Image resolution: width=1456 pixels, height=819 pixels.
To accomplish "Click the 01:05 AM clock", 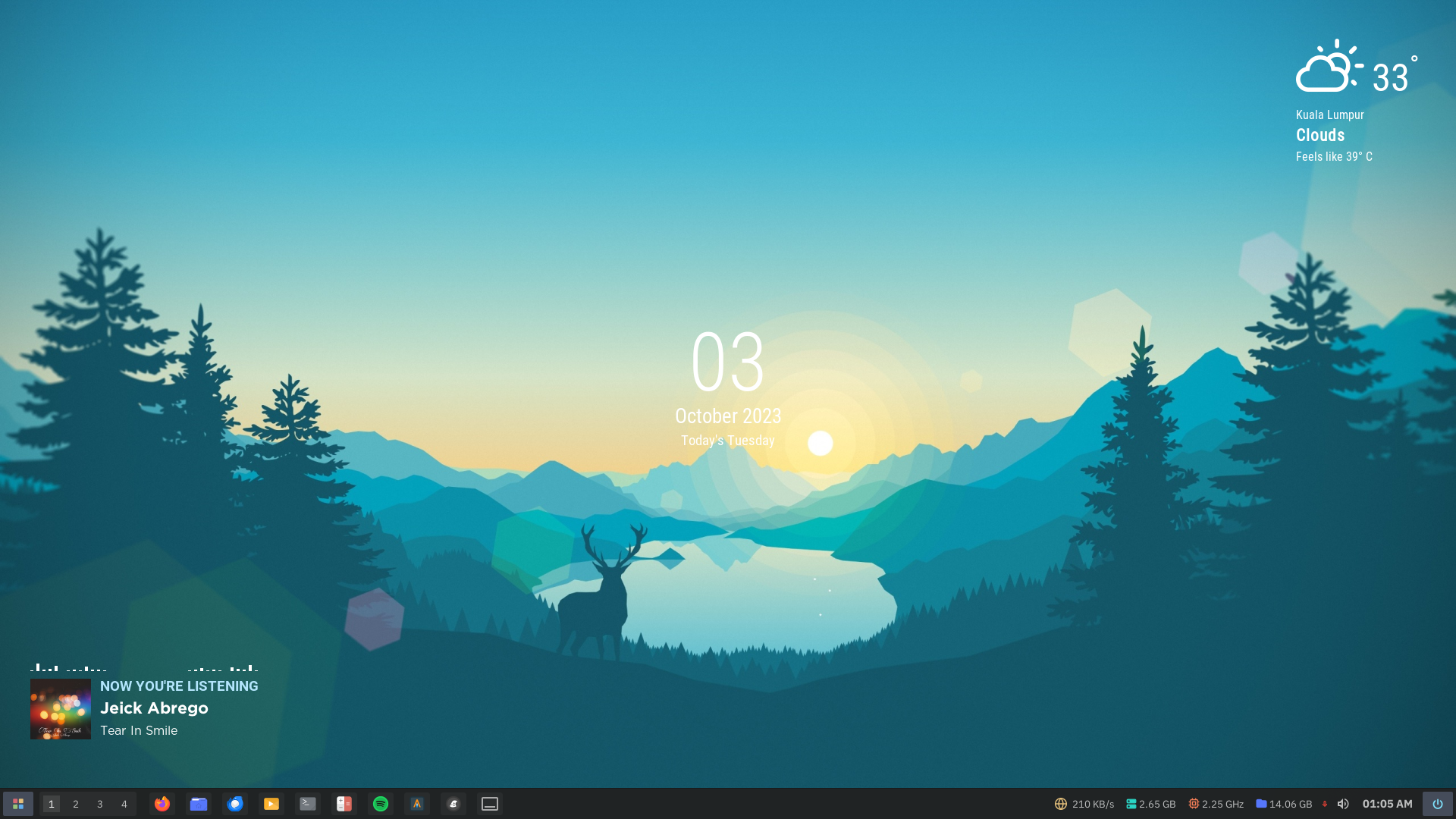I will point(1387,804).
